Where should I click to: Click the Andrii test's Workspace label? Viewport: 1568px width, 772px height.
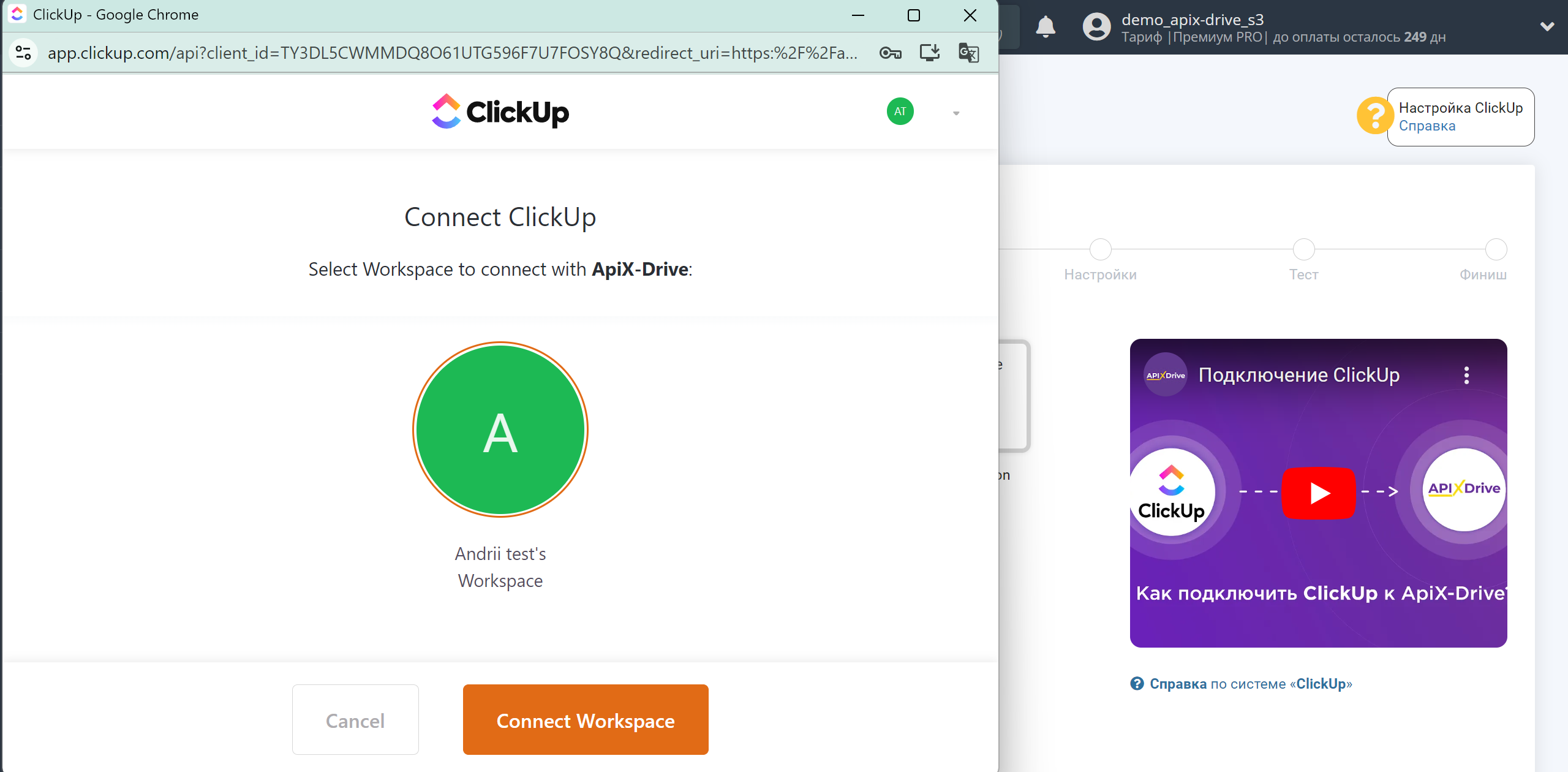click(x=500, y=567)
